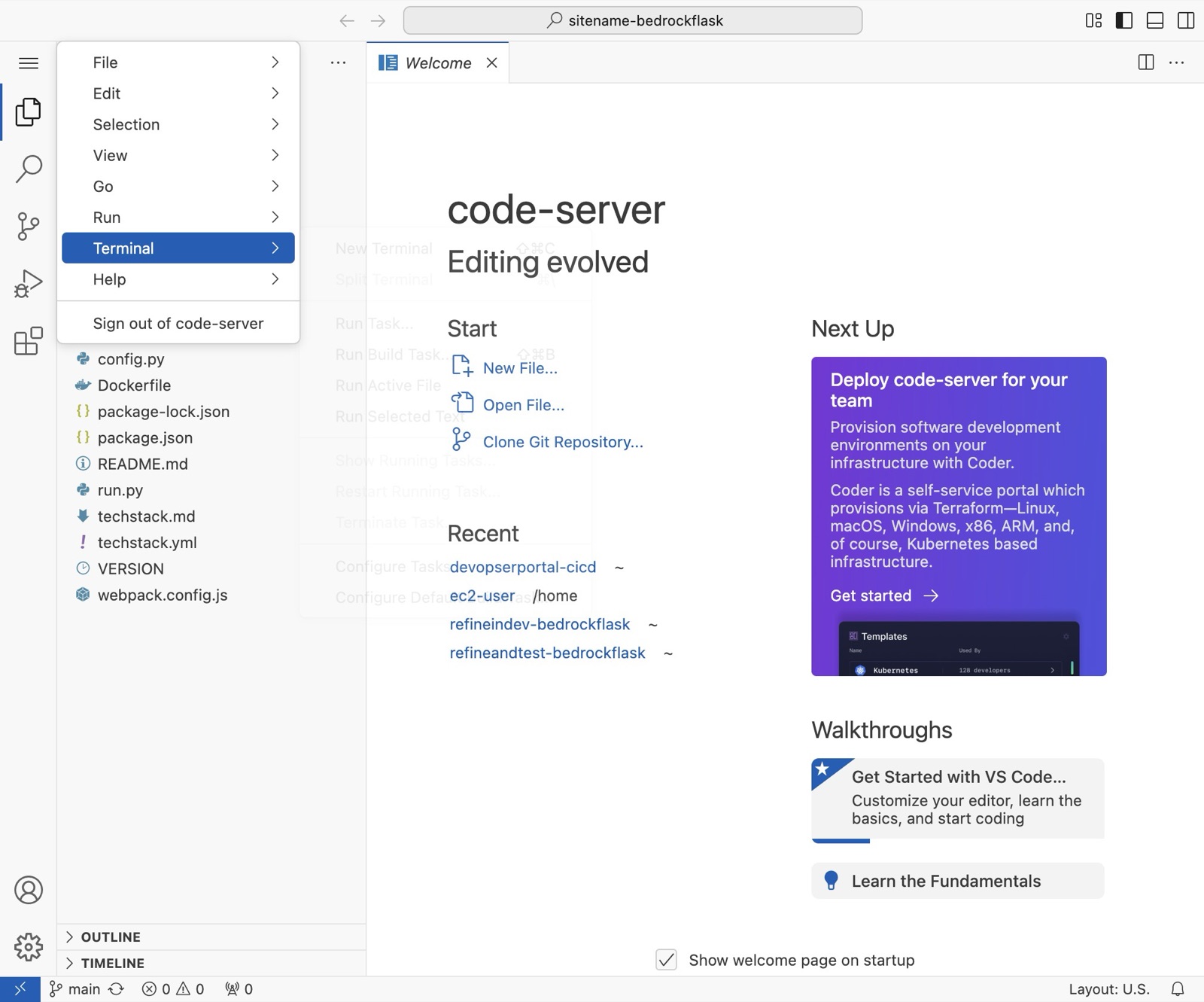Click Get started in Deploy code-server card
Viewport: 1204px width, 1002px height.
(x=884, y=595)
